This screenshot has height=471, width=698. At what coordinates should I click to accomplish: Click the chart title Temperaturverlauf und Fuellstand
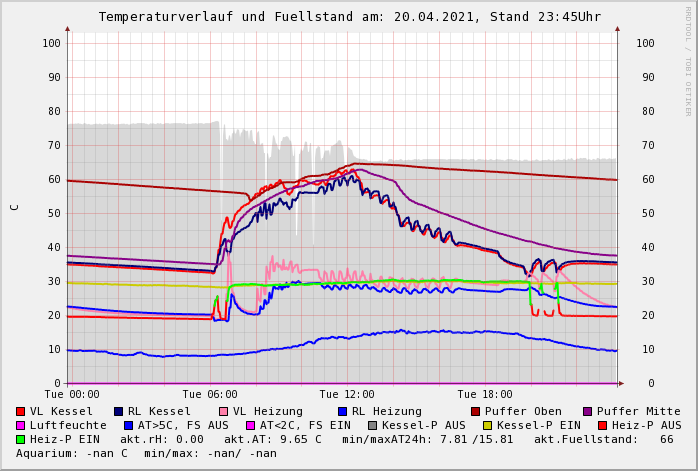pos(349,17)
